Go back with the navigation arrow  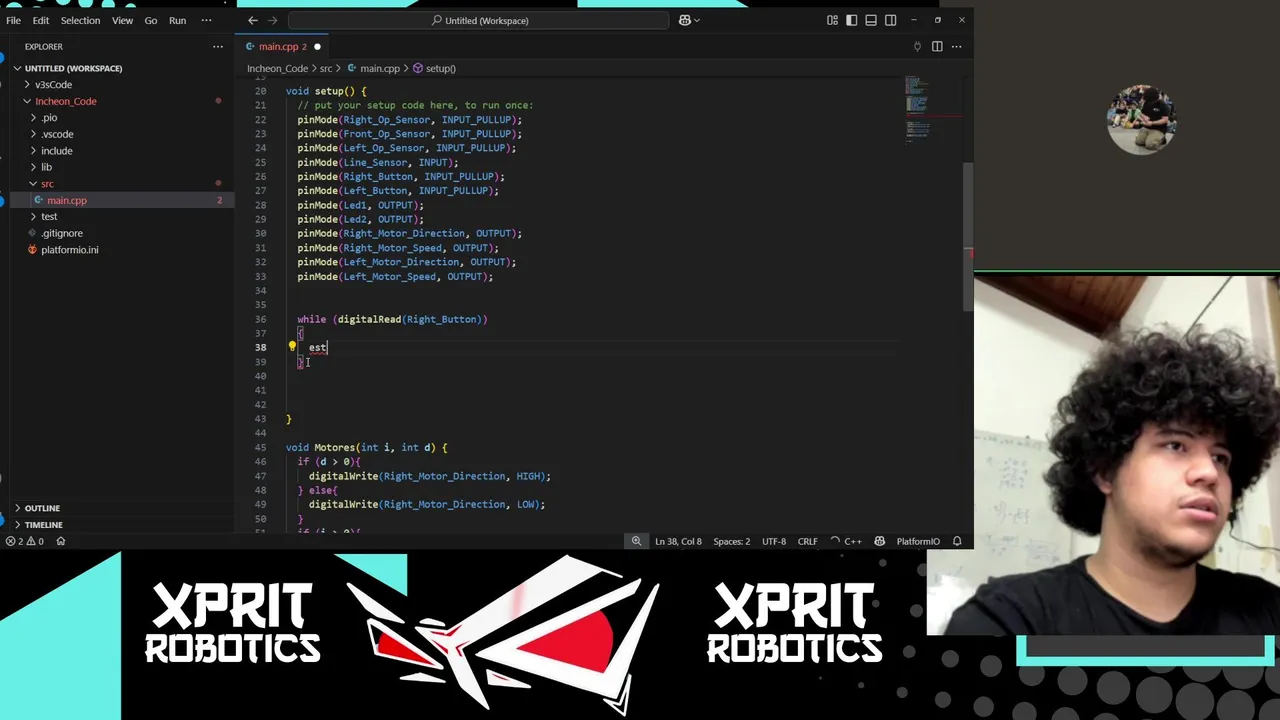(x=253, y=20)
